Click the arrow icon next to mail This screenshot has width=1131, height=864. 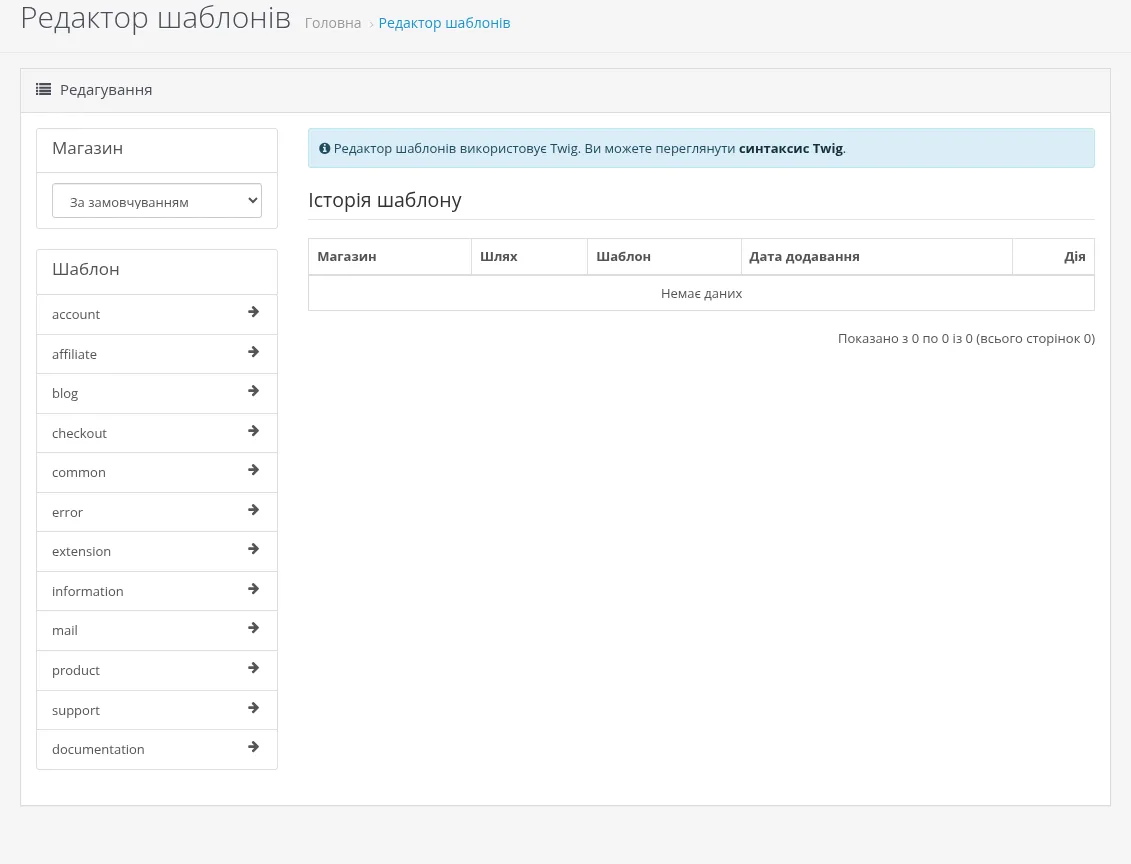[253, 628]
